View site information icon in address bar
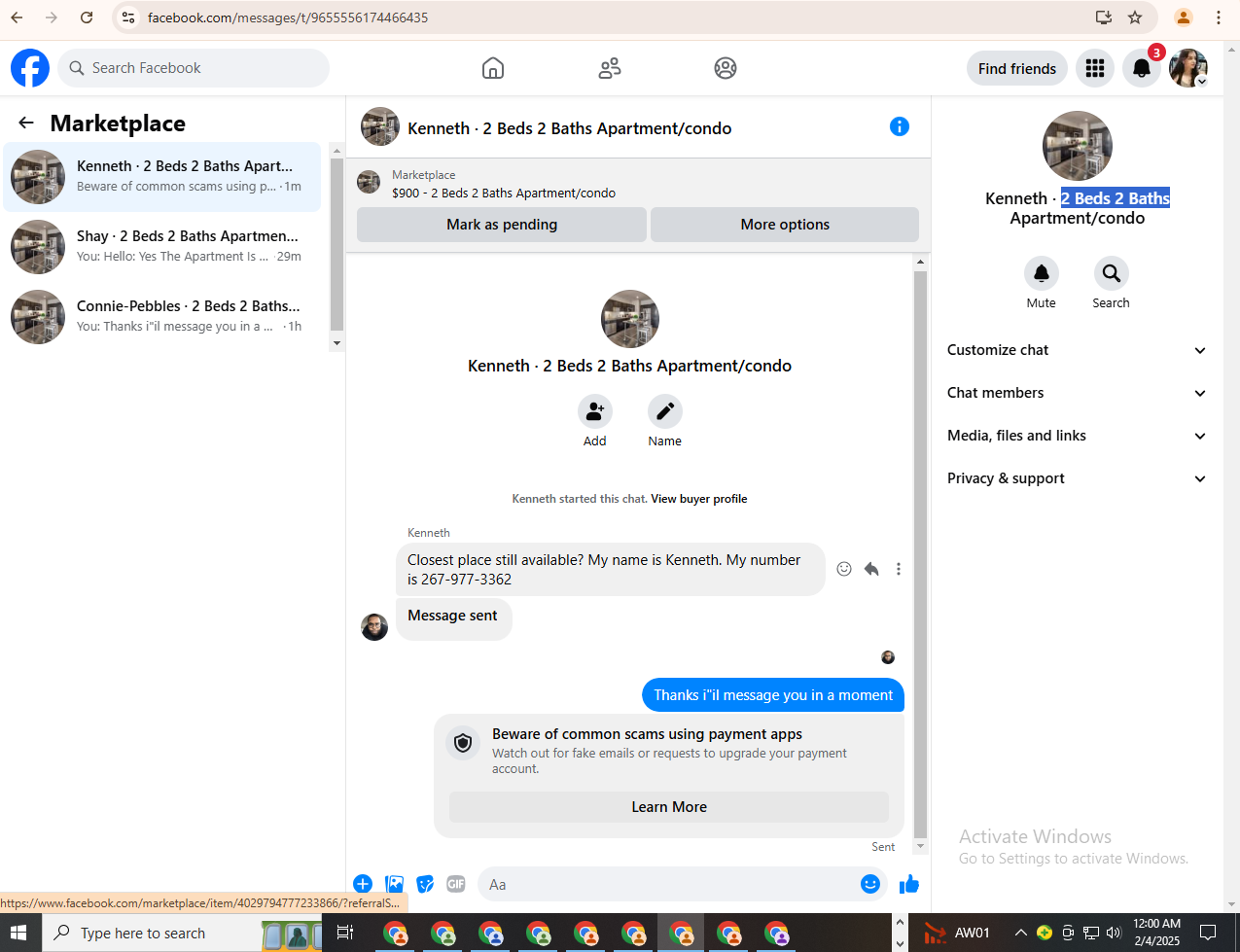Viewport: 1240px width, 952px height. coord(128,18)
